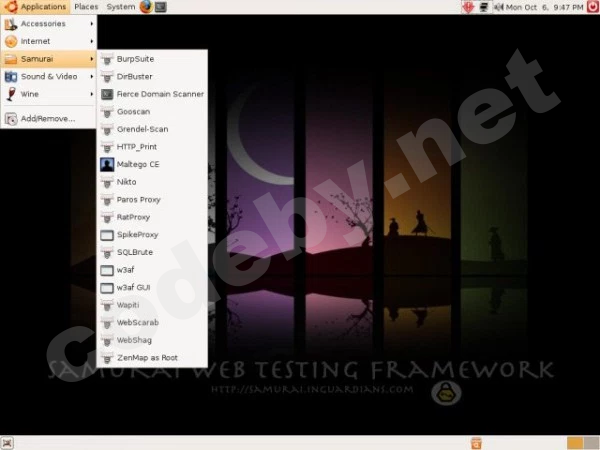Image resolution: width=600 pixels, height=450 pixels.
Task: Launch DirBuster
Action: tap(152, 77)
